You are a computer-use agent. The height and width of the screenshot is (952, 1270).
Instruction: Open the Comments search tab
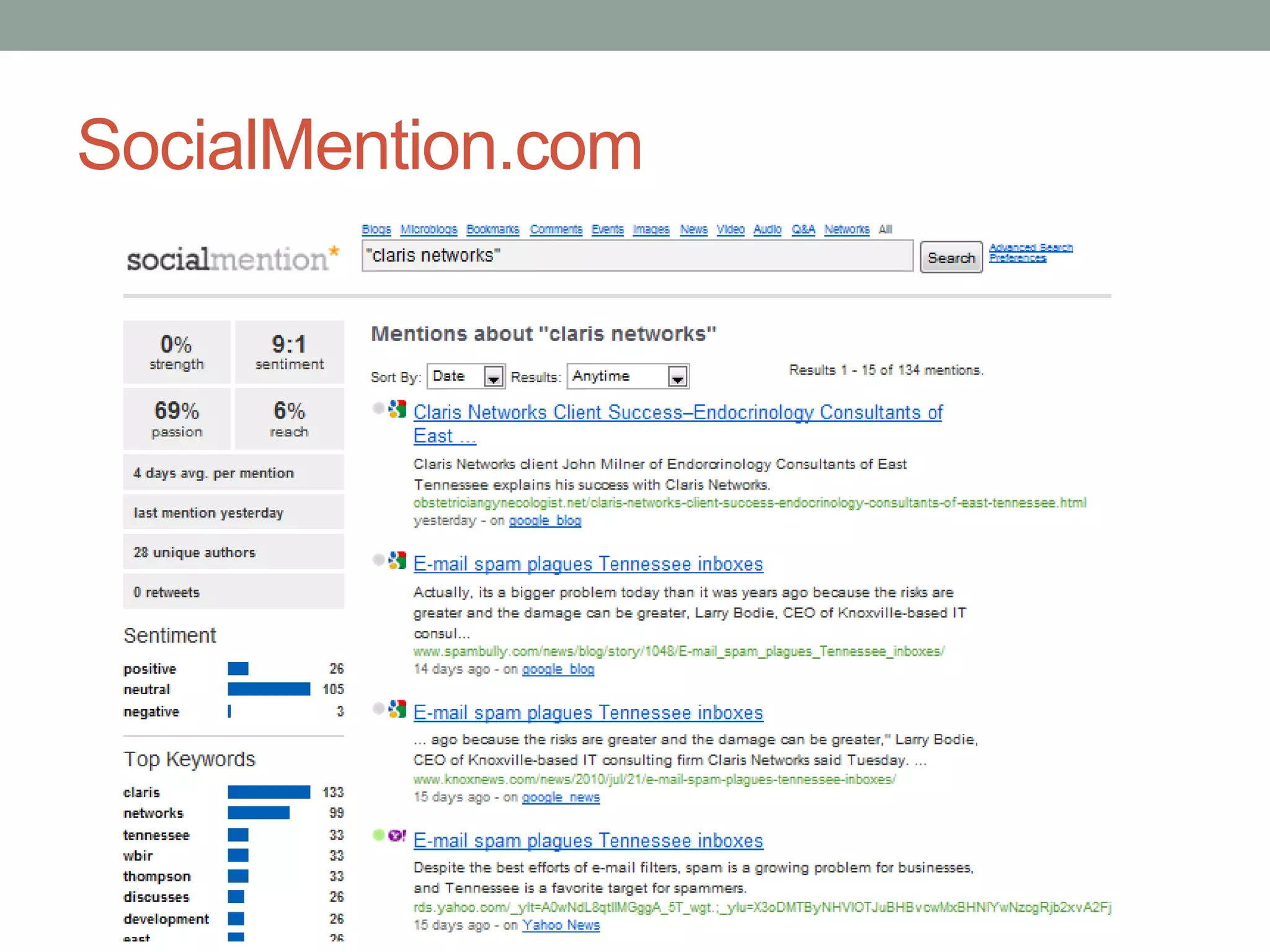(x=556, y=229)
